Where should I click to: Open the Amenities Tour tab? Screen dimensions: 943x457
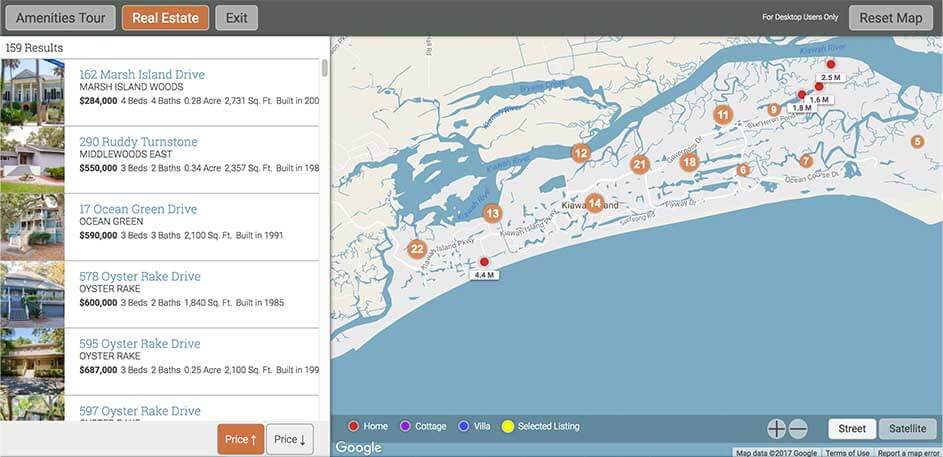point(59,18)
